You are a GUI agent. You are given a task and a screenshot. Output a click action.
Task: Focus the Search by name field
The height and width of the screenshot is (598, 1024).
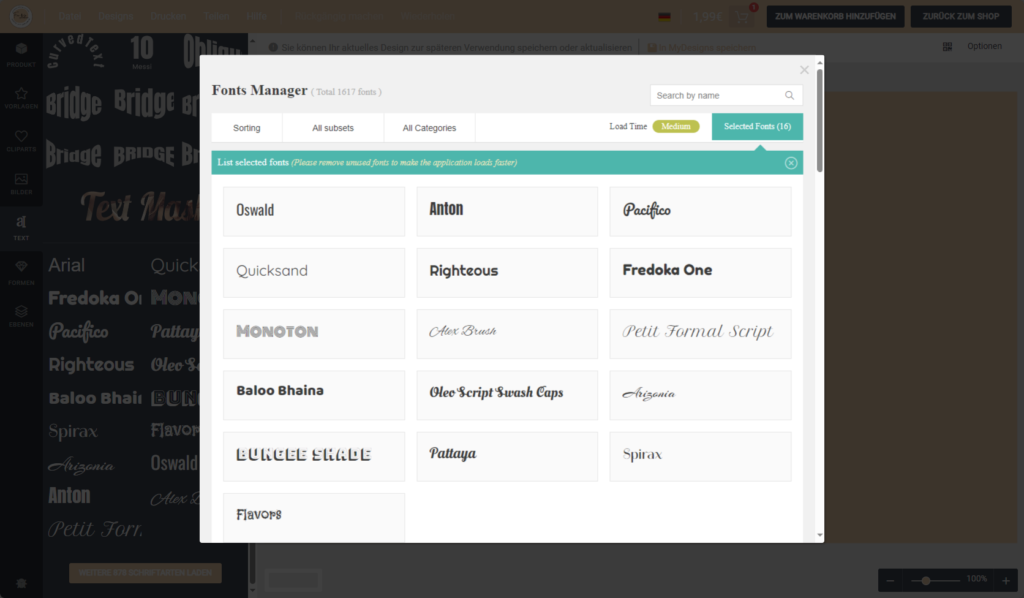[715, 95]
